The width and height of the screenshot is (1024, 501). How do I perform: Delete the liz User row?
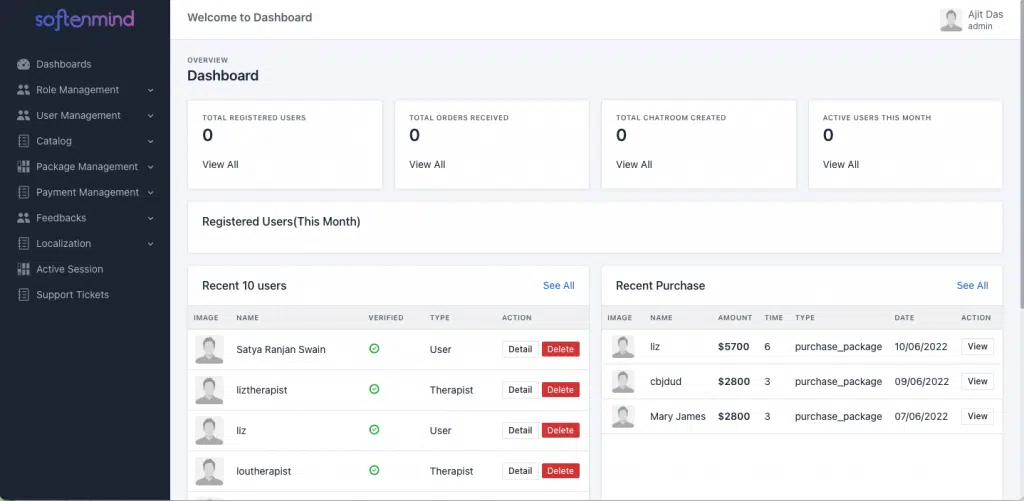pyautogui.click(x=560, y=430)
